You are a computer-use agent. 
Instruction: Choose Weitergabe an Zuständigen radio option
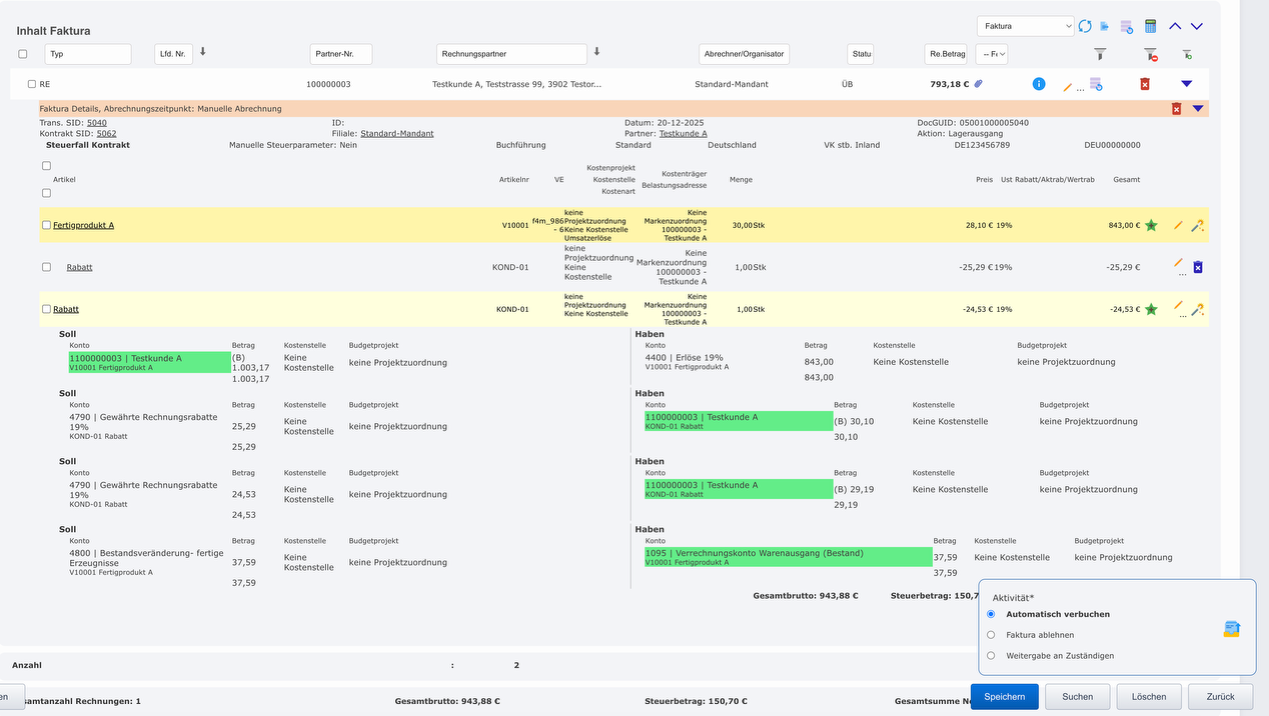pos(991,656)
